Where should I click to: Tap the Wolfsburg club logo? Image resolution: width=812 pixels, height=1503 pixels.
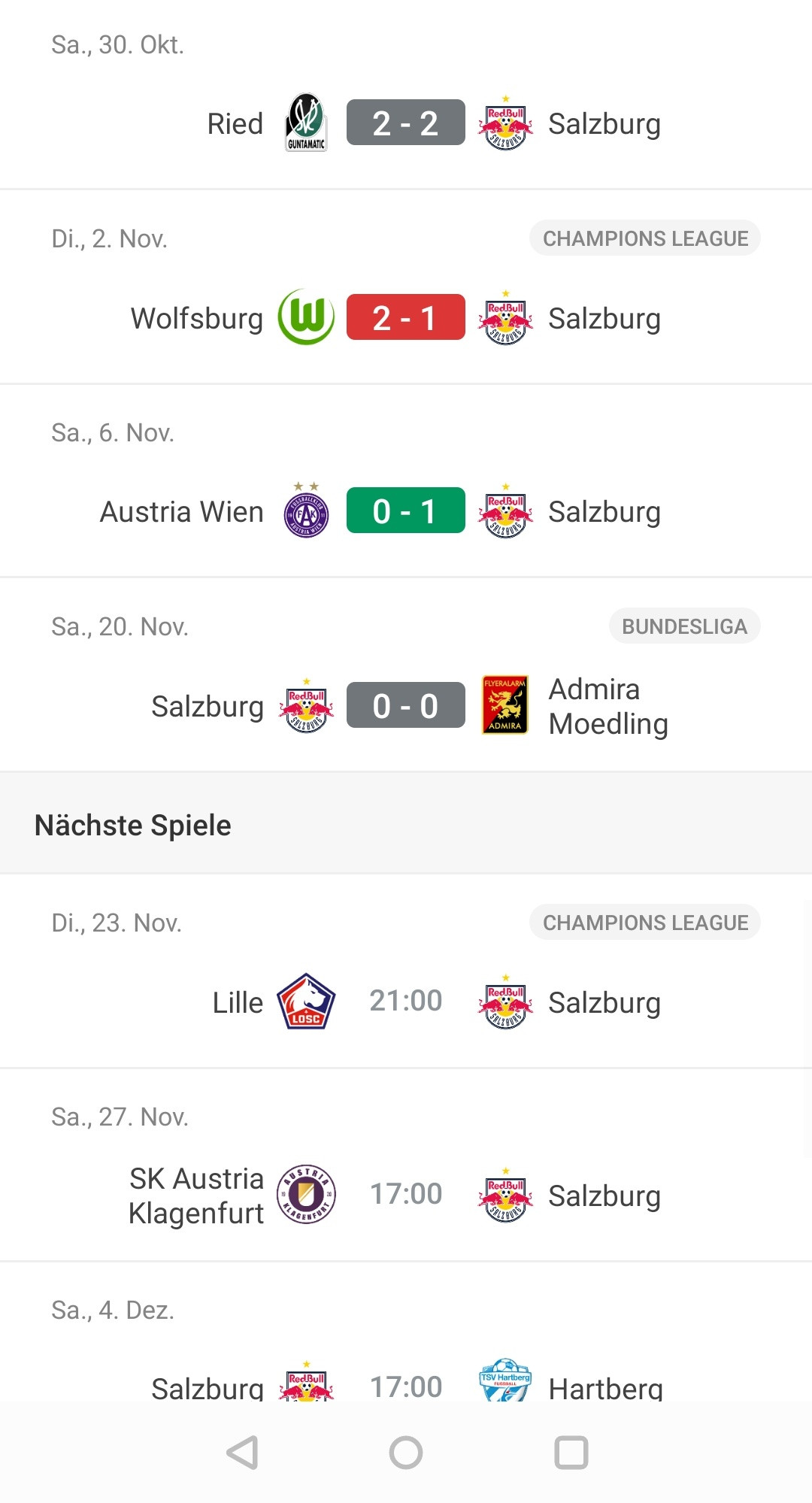coord(306,317)
